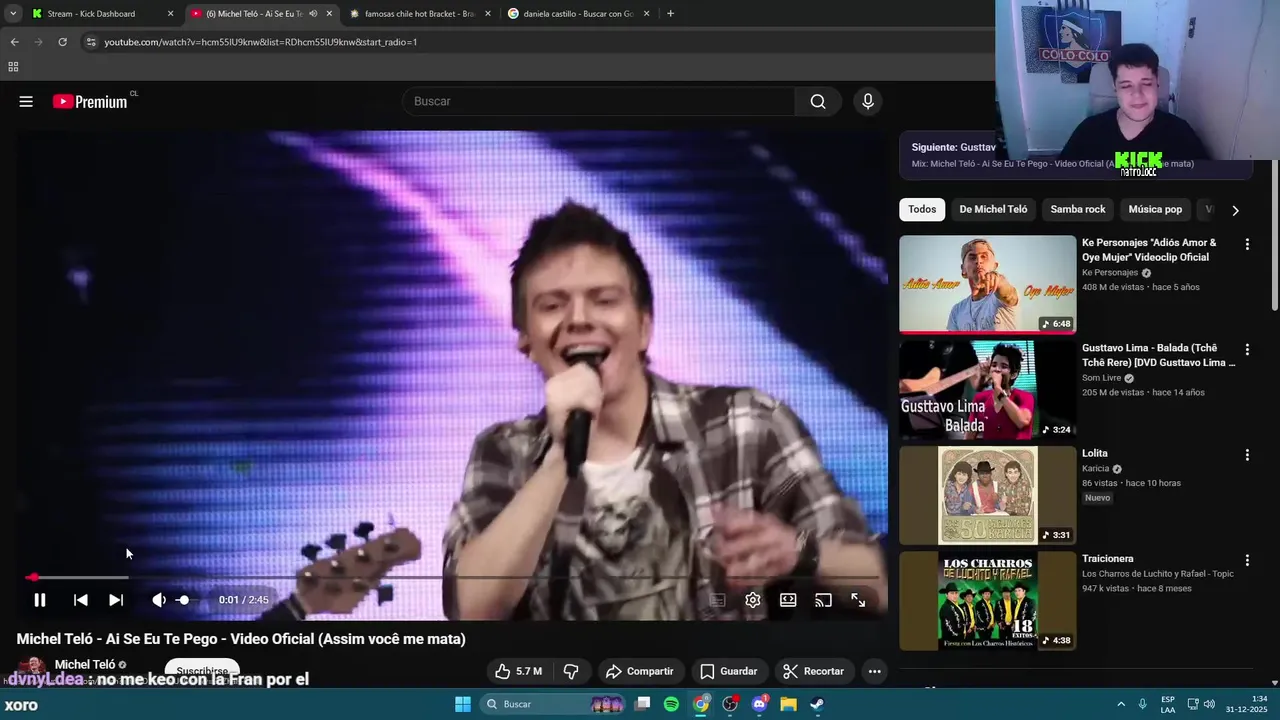This screenshot has width=1280, height=720.
Task: Open options menu for Traicionera video
Action: pos(1247,560)
